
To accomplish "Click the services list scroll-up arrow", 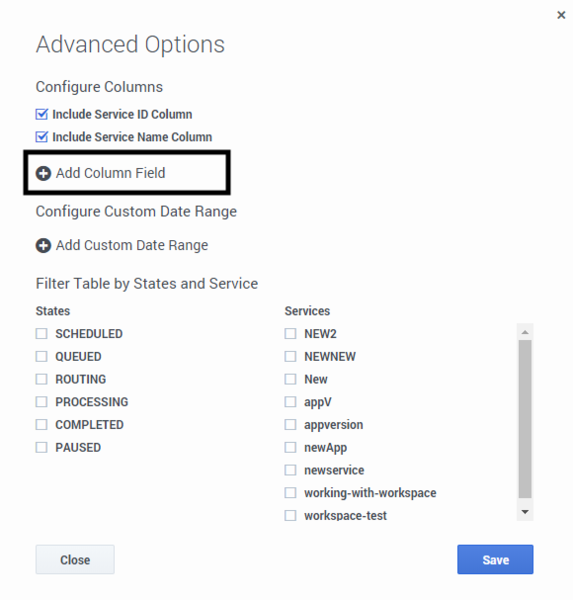I will tap(525, 332).
